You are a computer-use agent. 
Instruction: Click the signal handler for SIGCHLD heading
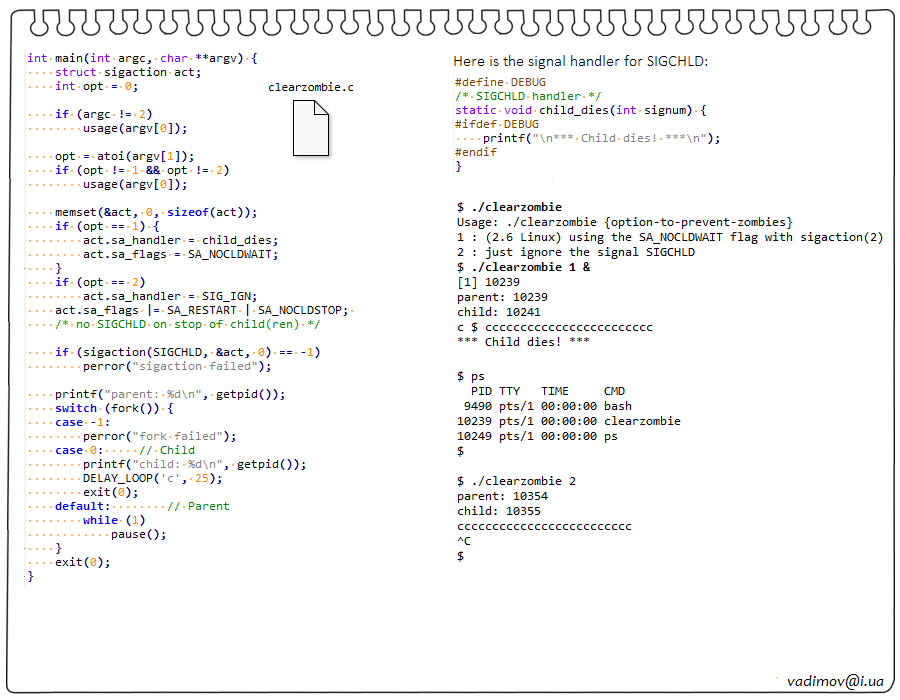pos(580,62)
